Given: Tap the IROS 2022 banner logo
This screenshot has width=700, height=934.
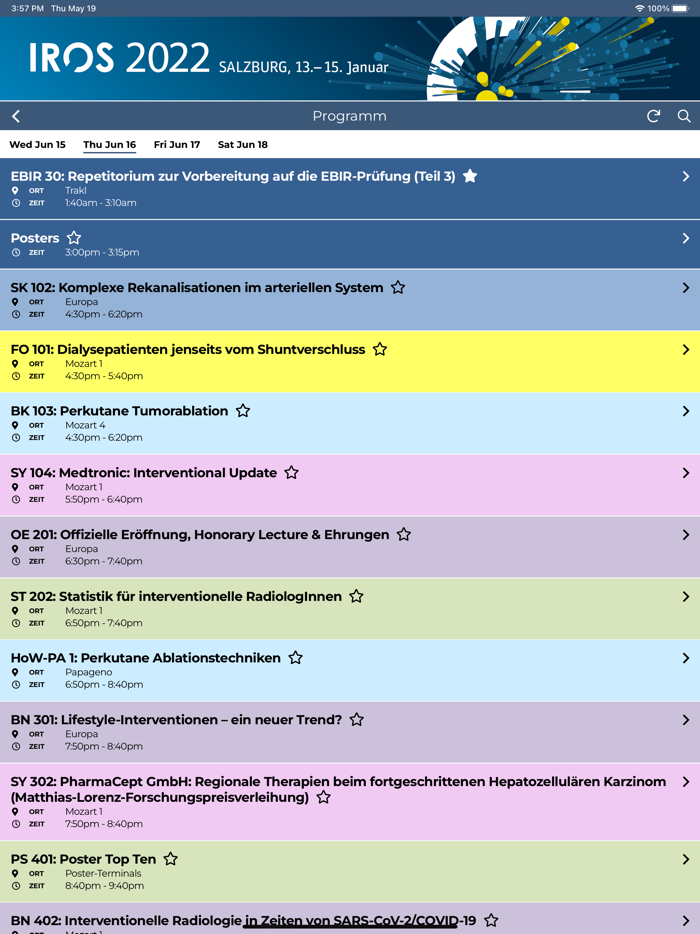Looking at the screenshot, I should pyautogui.click(x=119, y=58).
